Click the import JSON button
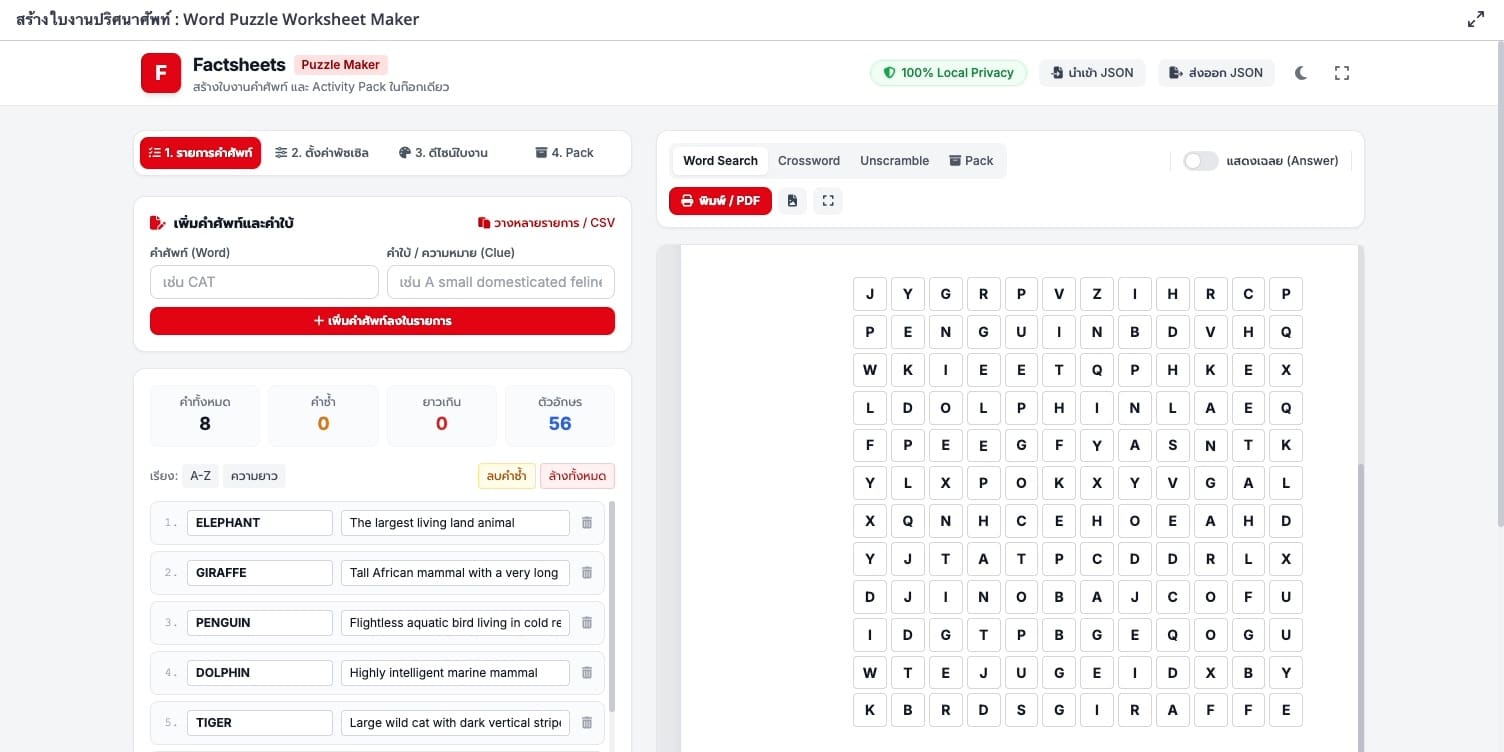This screenshot has height=752, width=1504. tap(1092, 73)
